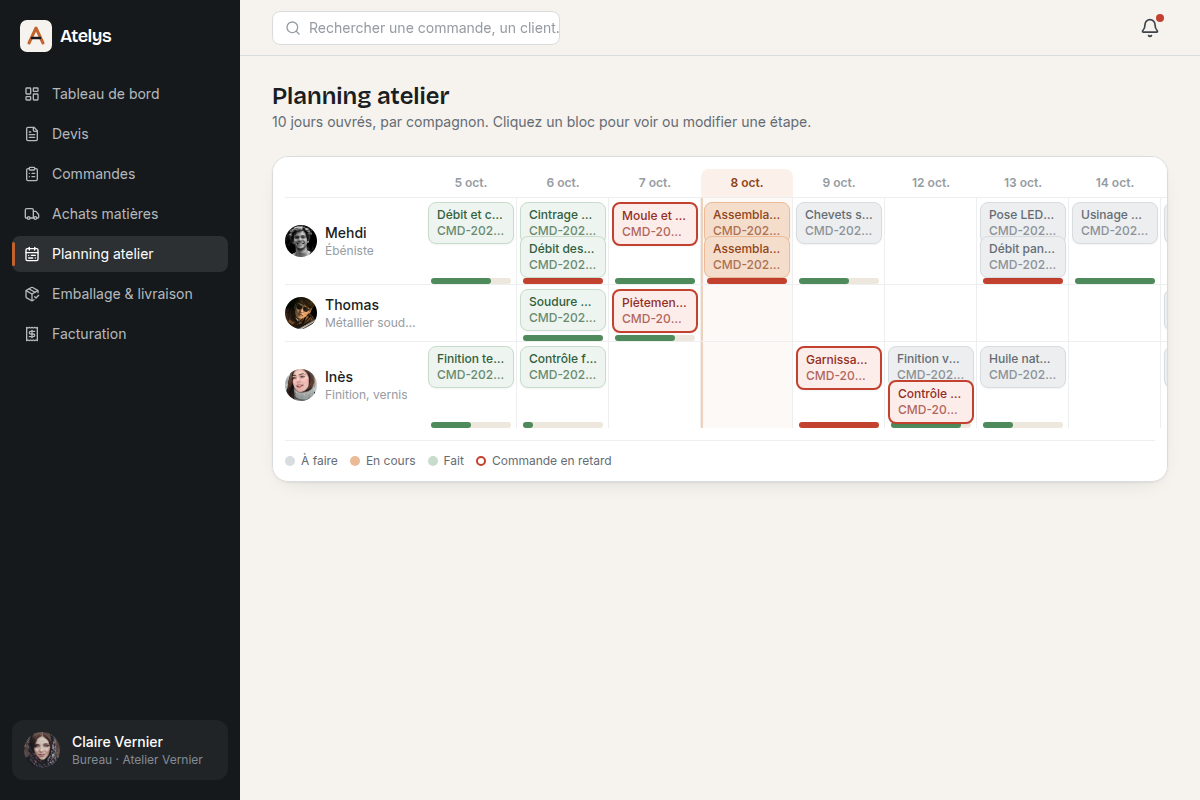The width and height of the screenshot is (1200, 800).
Task: Open the "Finition v..." block on 12 oct.
Action: pyautogui.click(x=931, y=363)
